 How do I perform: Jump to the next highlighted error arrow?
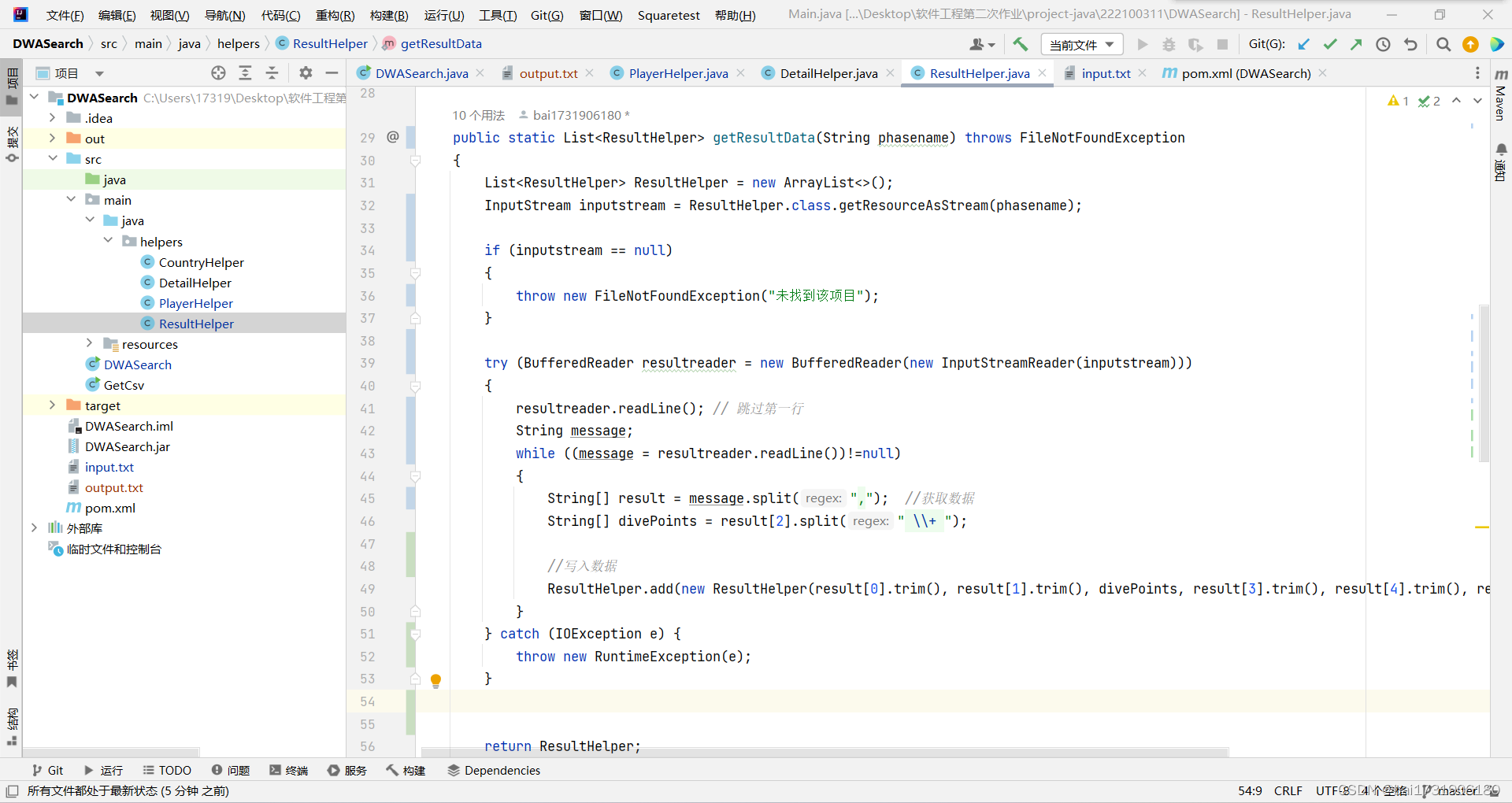1477,101
